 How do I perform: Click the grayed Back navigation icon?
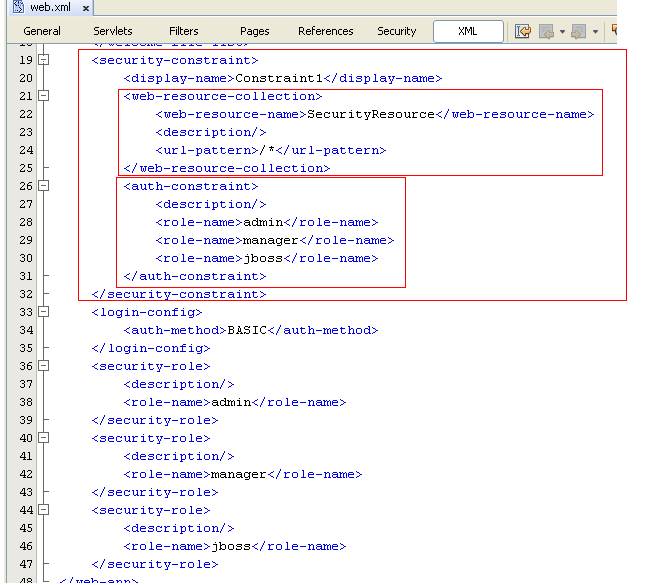coord(546,32)
